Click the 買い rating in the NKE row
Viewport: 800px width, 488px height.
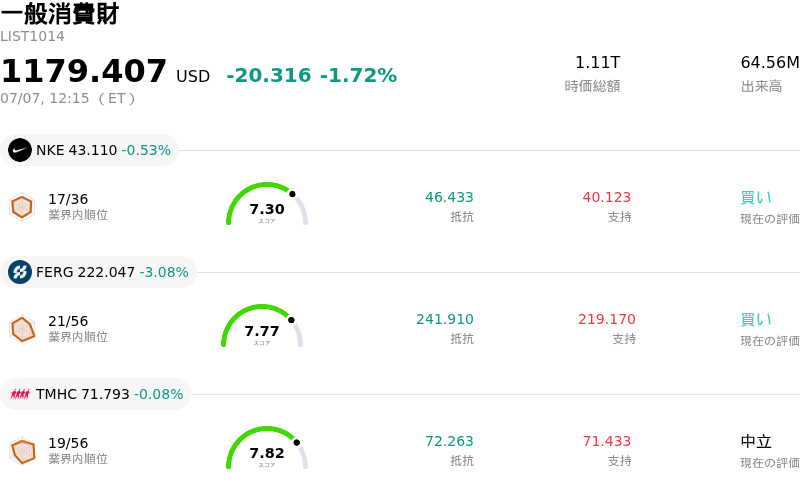tap(756, 198)
